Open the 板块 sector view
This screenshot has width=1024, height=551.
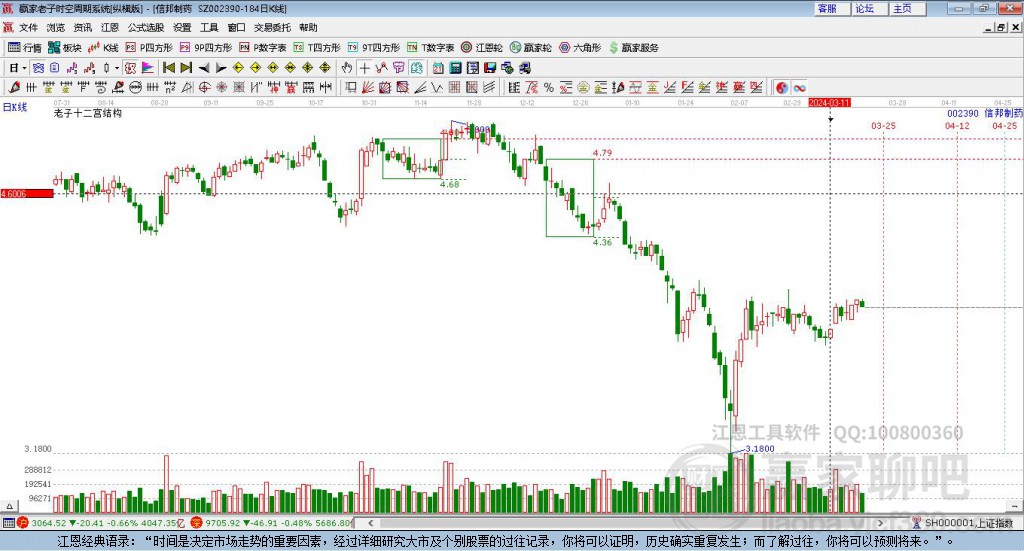coord(64,48)
